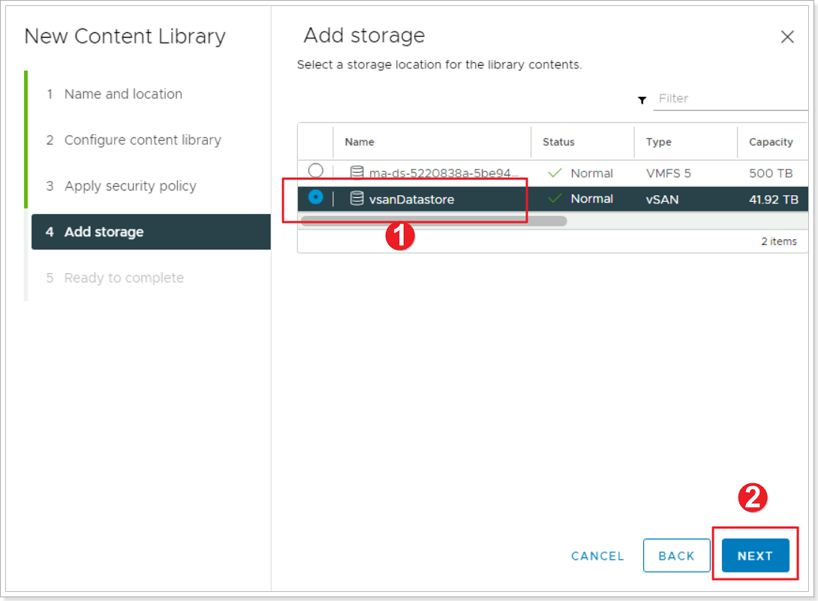Click the filter funnel icon
This screenshot has height=601, width=818.
642,100
